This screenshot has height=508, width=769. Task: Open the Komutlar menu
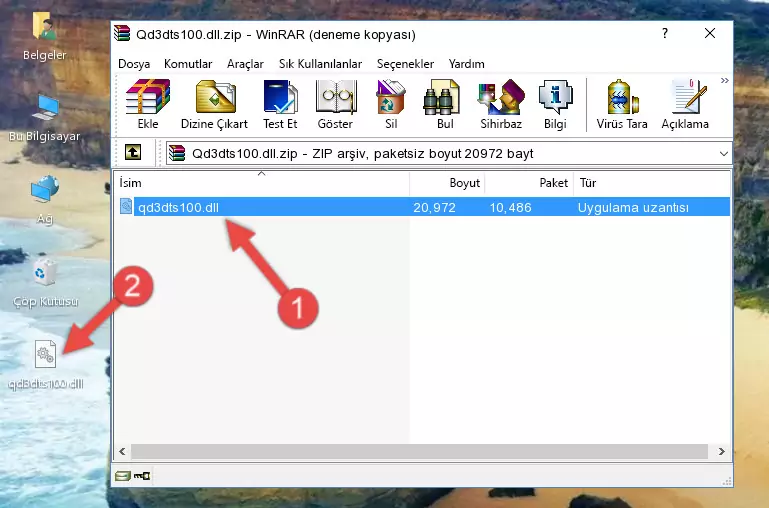(x=188, y=64)
